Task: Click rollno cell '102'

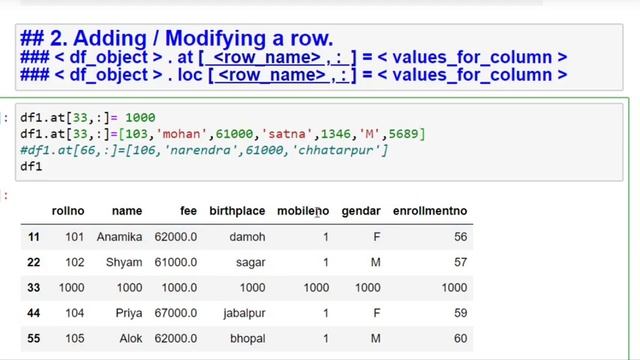Action: click(75, 262)
